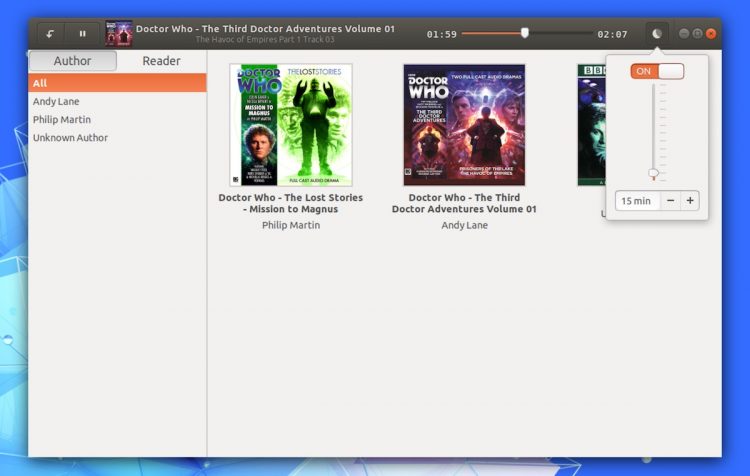Click the elapsed time 01:59
The image size is (750, 476).
click(x=441, y=34)
